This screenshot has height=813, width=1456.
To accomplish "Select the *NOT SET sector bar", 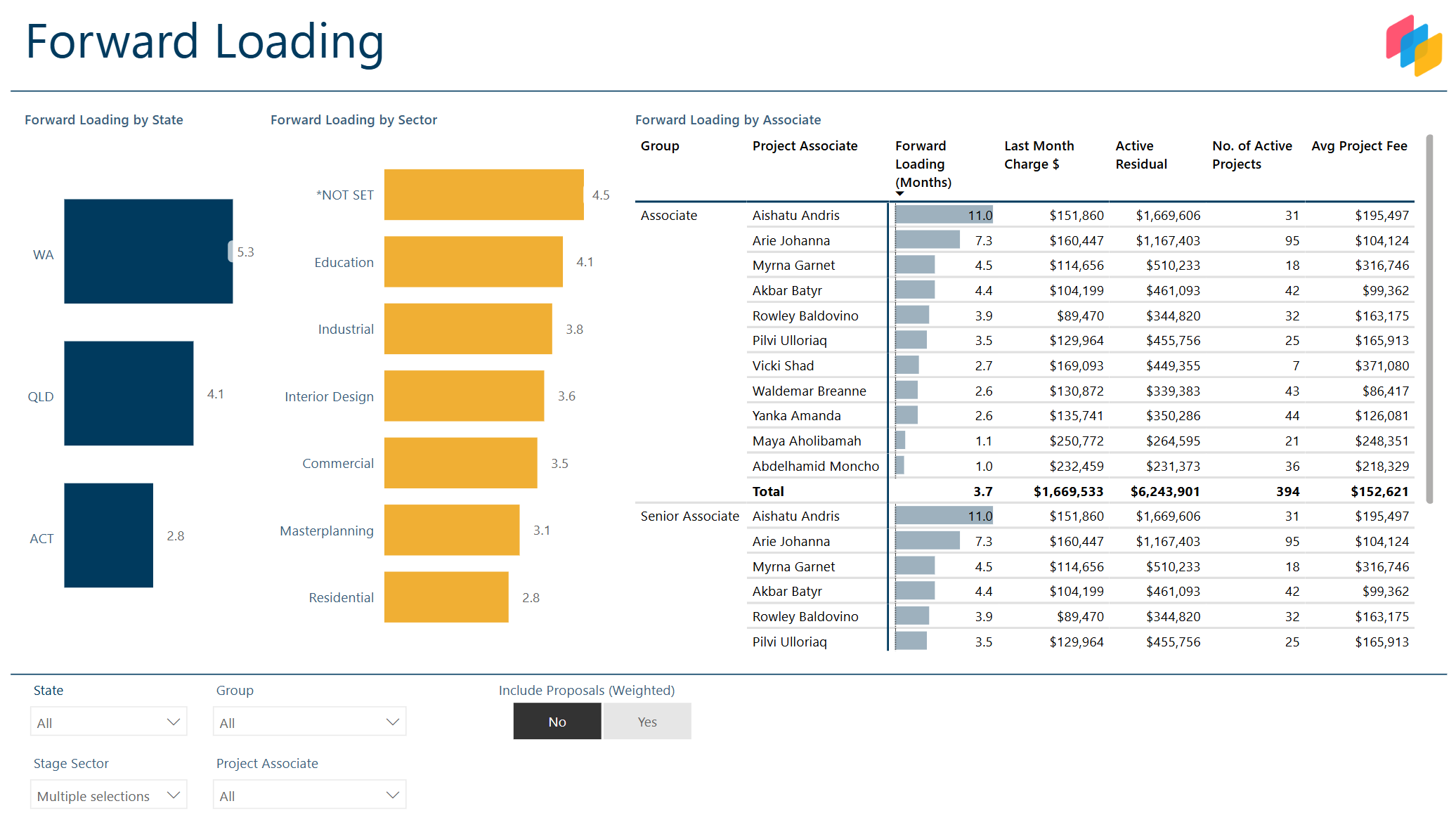I will click(483, 195).
